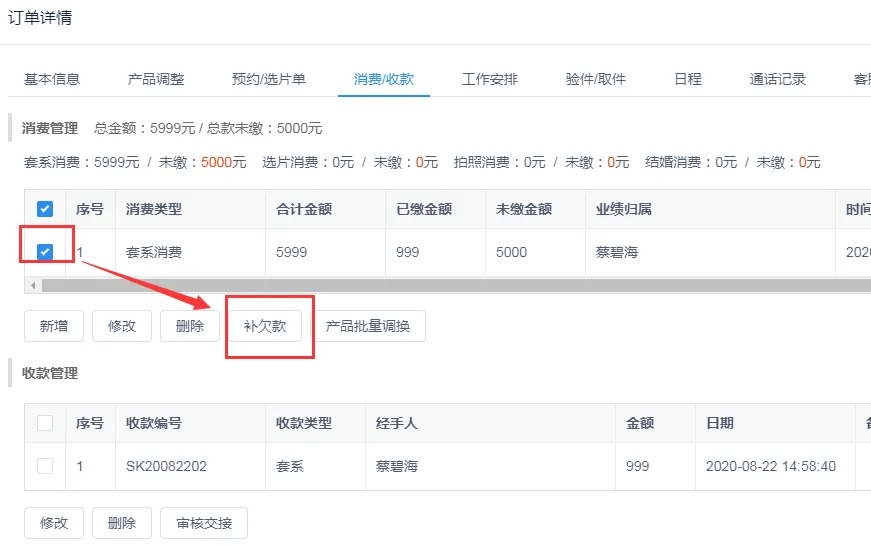Open 产品批量调换
871x546 pixels.
pos(368,326)
